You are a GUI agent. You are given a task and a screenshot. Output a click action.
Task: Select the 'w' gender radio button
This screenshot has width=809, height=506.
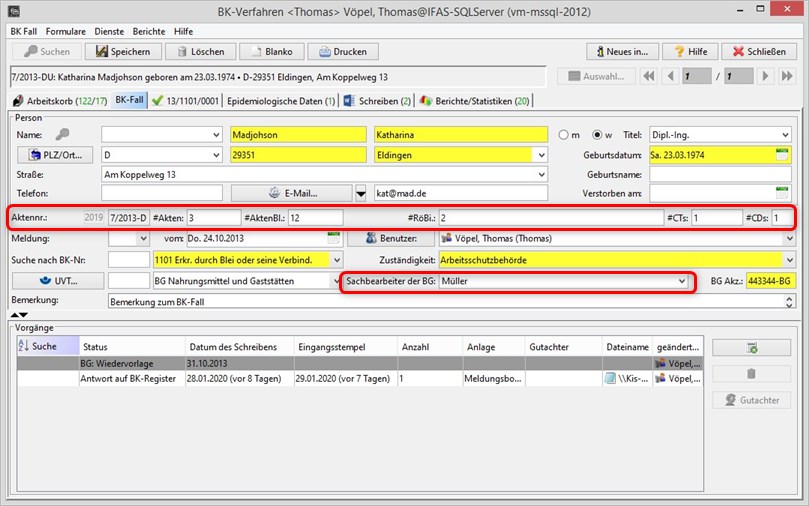coord(596,135)
